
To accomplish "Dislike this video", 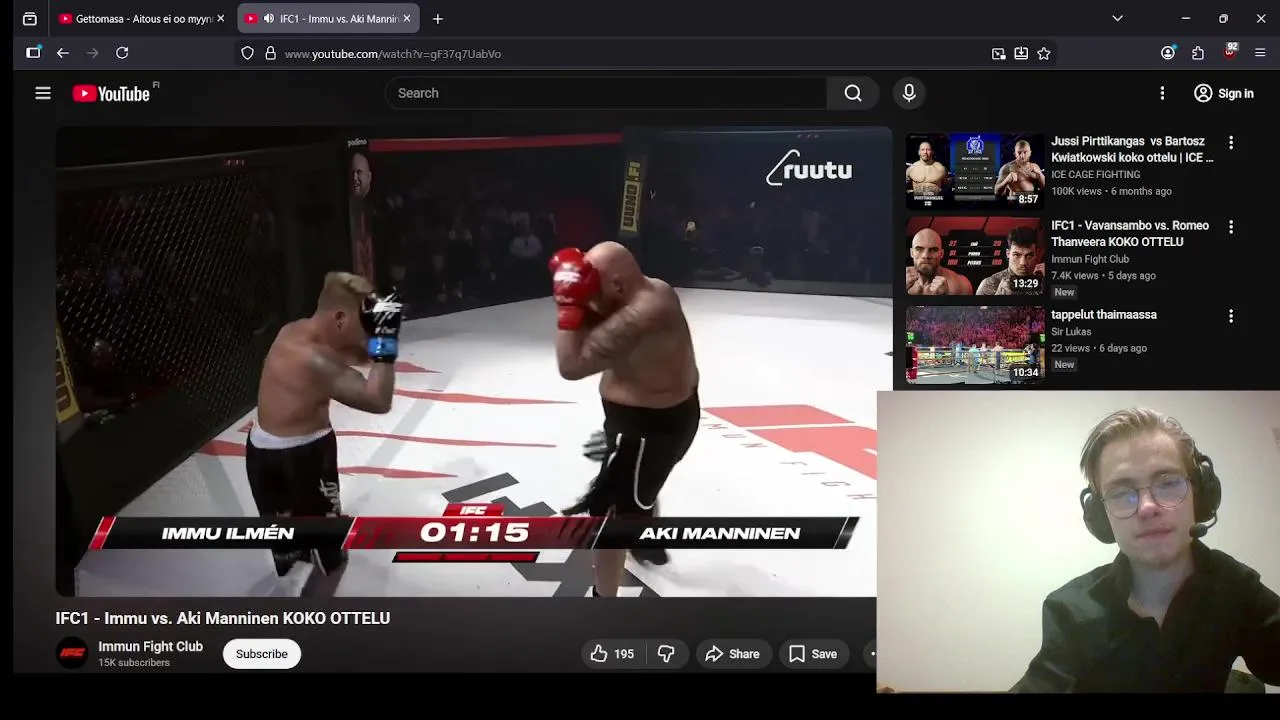I will tap(666, 654).
